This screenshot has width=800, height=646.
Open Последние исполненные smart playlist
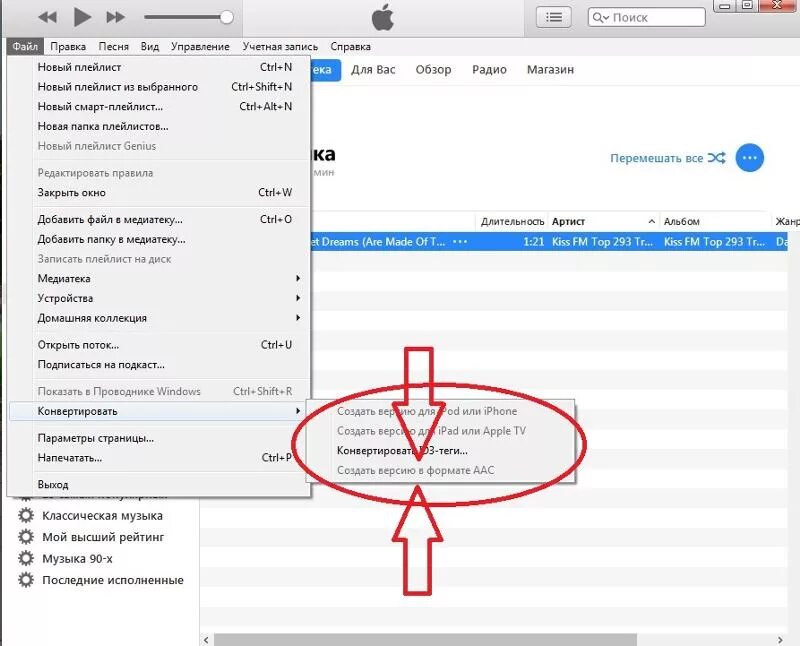113,580
